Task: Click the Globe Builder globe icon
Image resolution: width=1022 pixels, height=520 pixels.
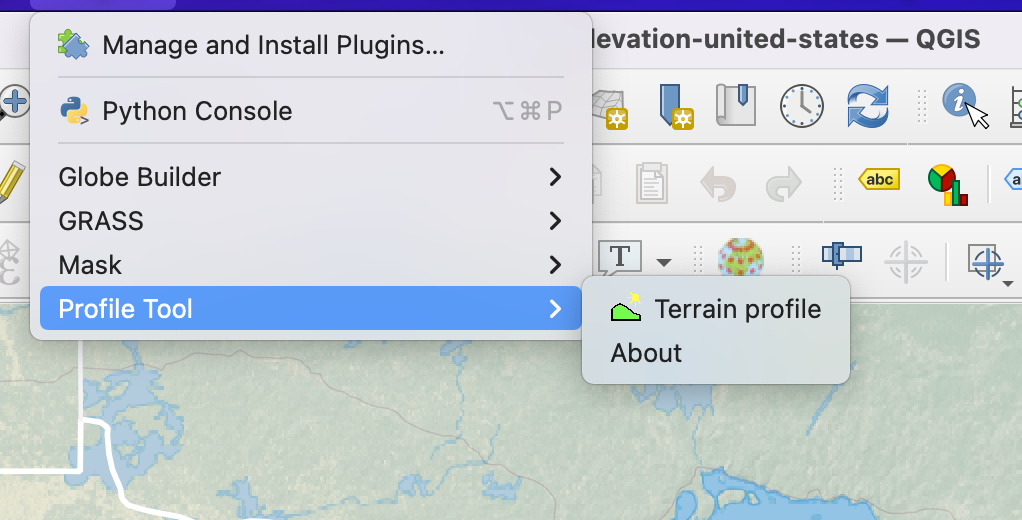Action: click(740, 259)
